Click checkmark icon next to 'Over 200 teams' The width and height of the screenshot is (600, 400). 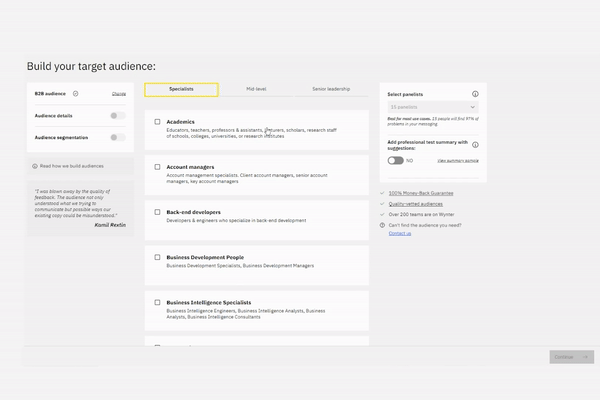382,215
